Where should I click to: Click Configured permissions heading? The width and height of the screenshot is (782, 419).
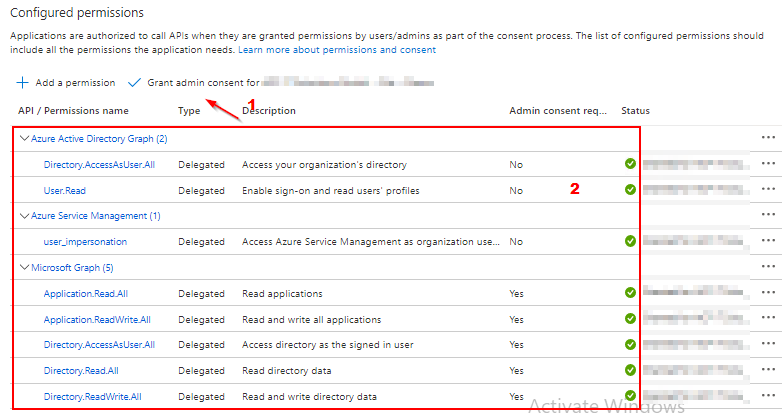click(77, 12)
